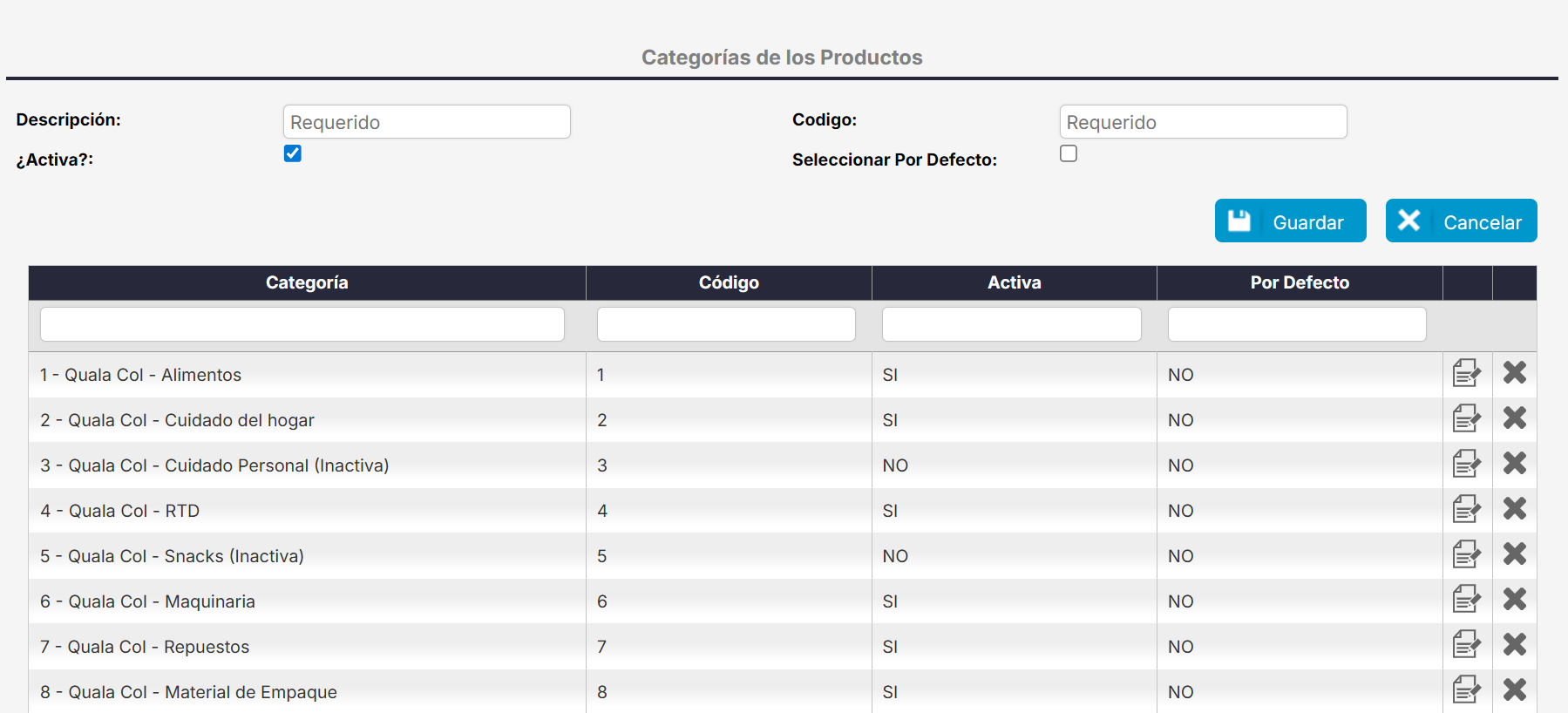Delete the 'Repuestos' category row
The height and width of the screenshot is (713, 1568).
1515,645
